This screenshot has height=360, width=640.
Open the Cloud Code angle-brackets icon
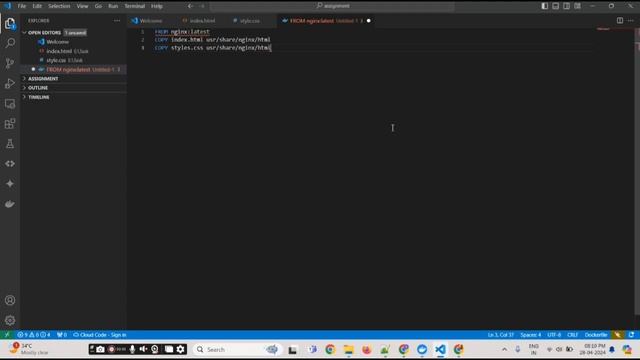(x=10, y=164)
